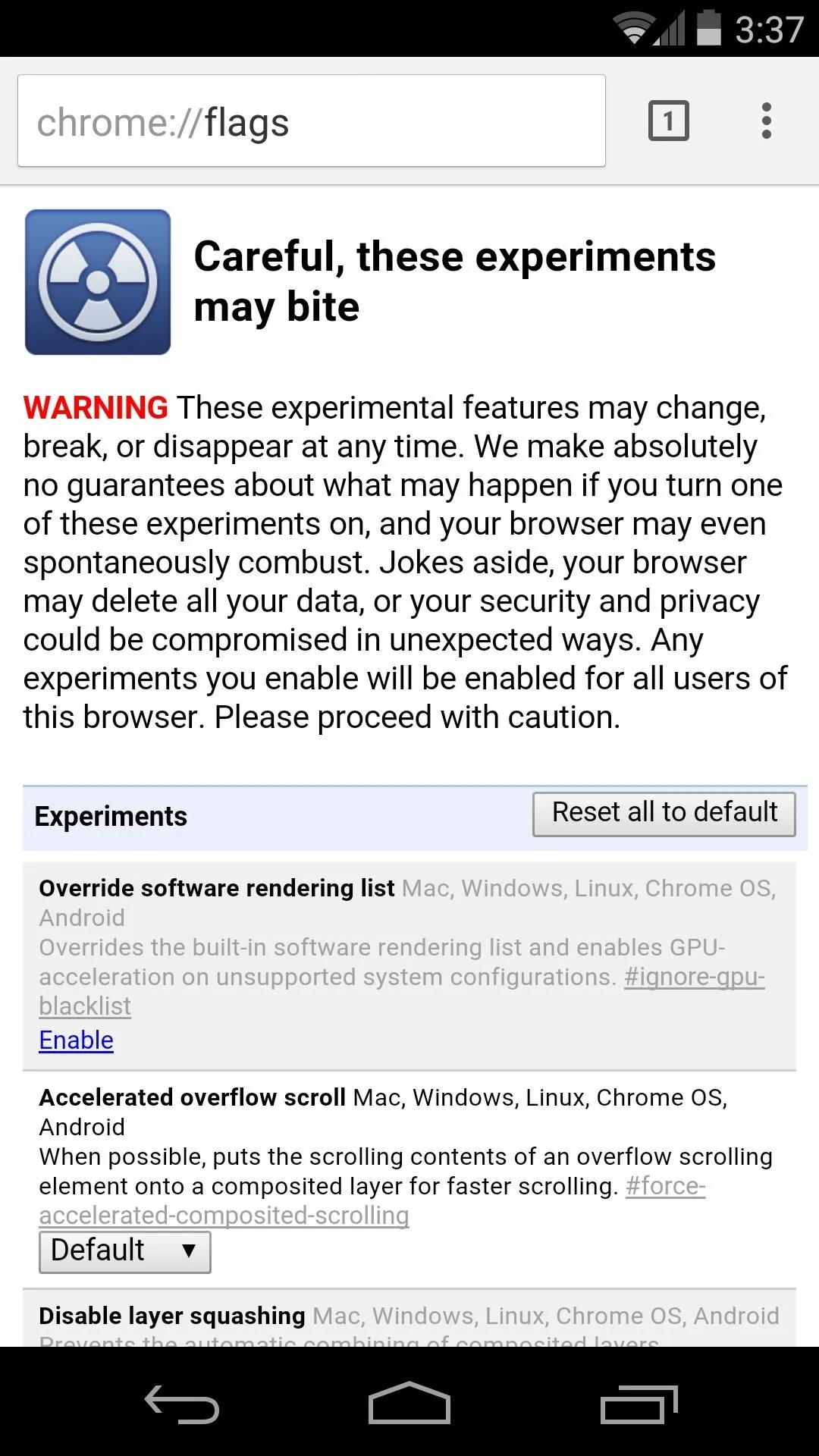Open the Default dropdown for Accelerated overflow scroll
Image resolution: width=819 pixels, height=1456 pixels.
point(125,1252)
